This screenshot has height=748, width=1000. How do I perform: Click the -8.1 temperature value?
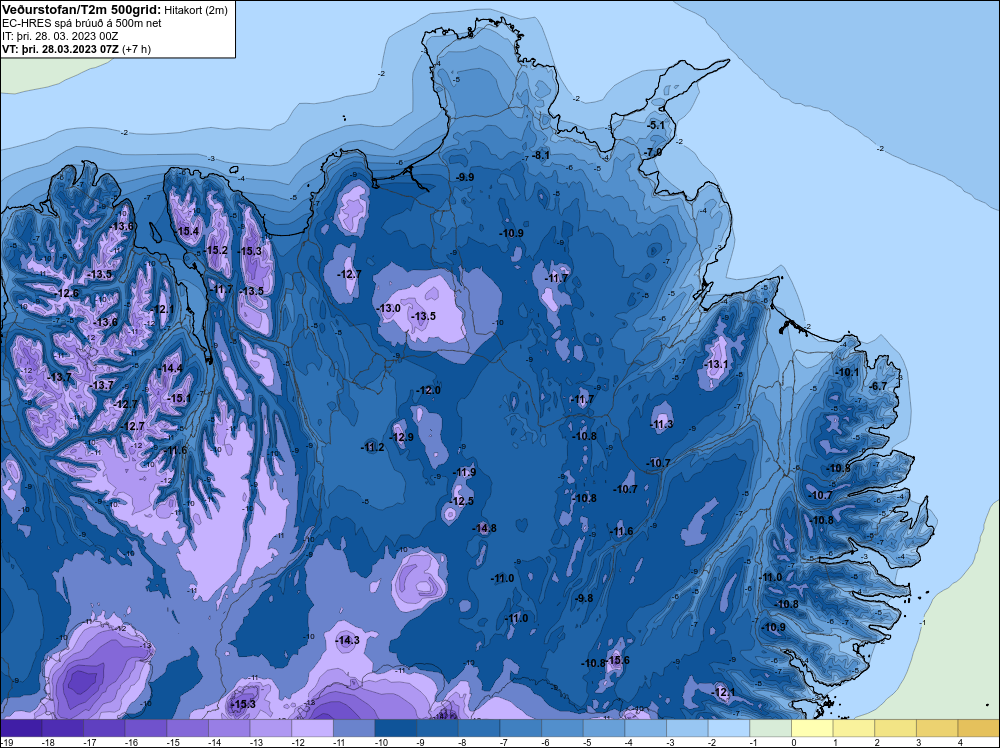541,155
